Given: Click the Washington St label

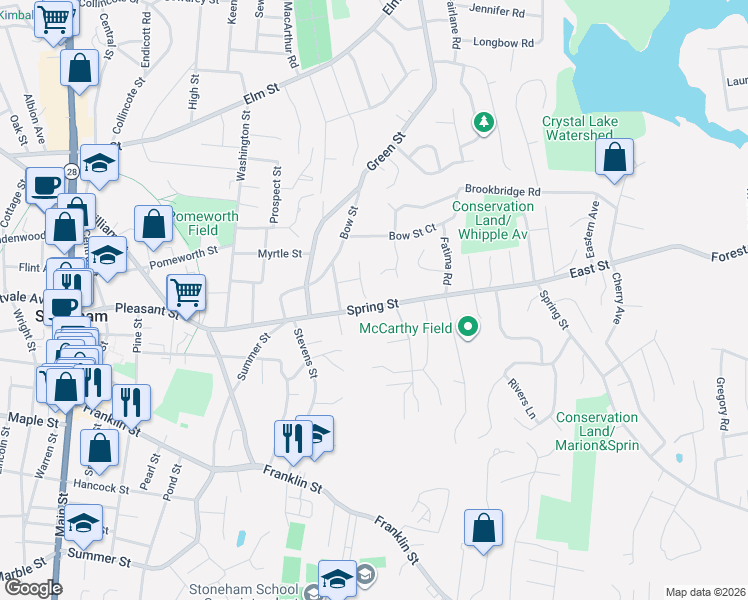Looking at the screenshot, I should [x=243, y=145].
